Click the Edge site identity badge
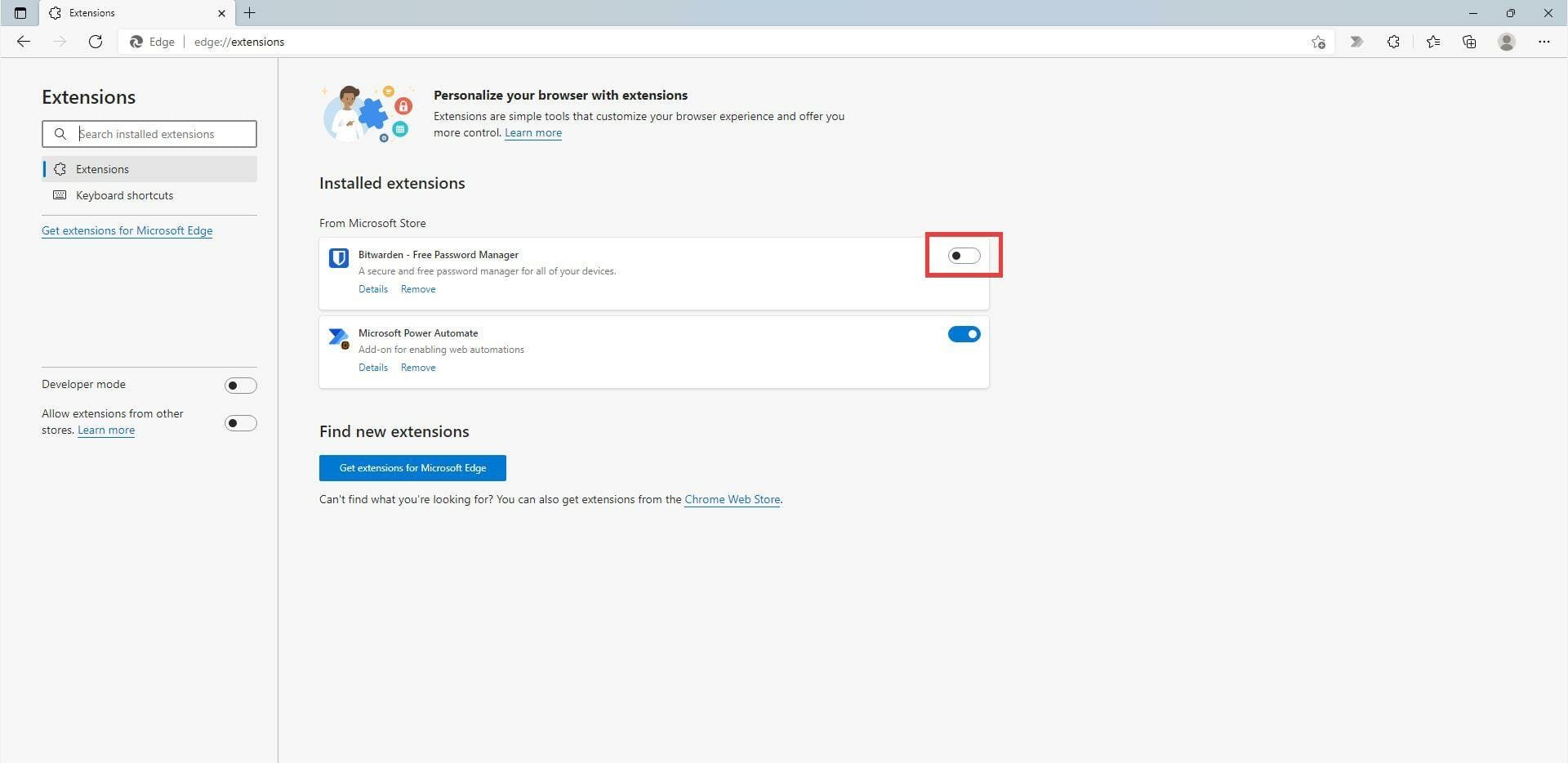Screen dimensions: 1568x763 (x=153, y=42)
